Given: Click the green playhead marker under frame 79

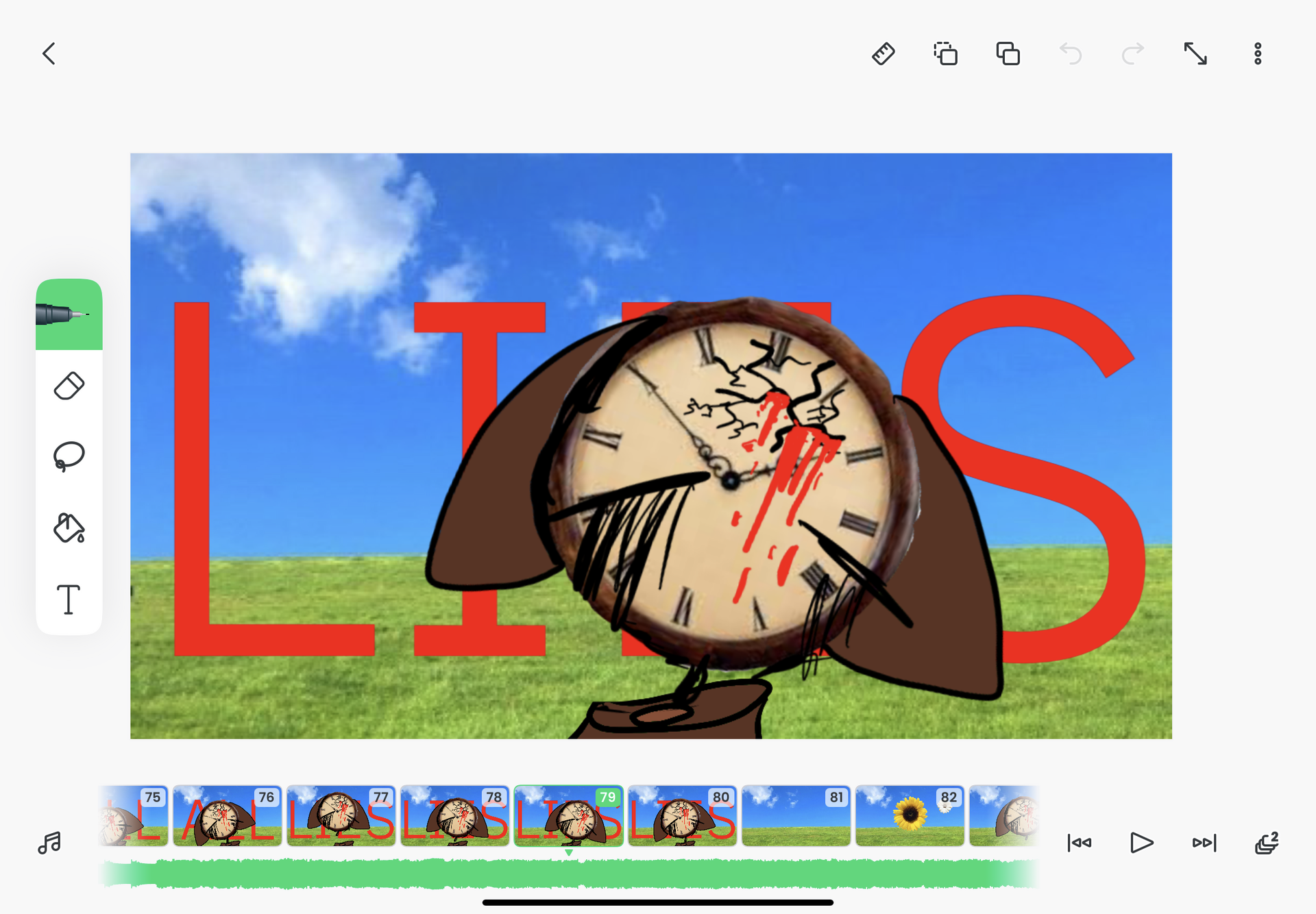Looking at the screenshot, I should [569, 852].
